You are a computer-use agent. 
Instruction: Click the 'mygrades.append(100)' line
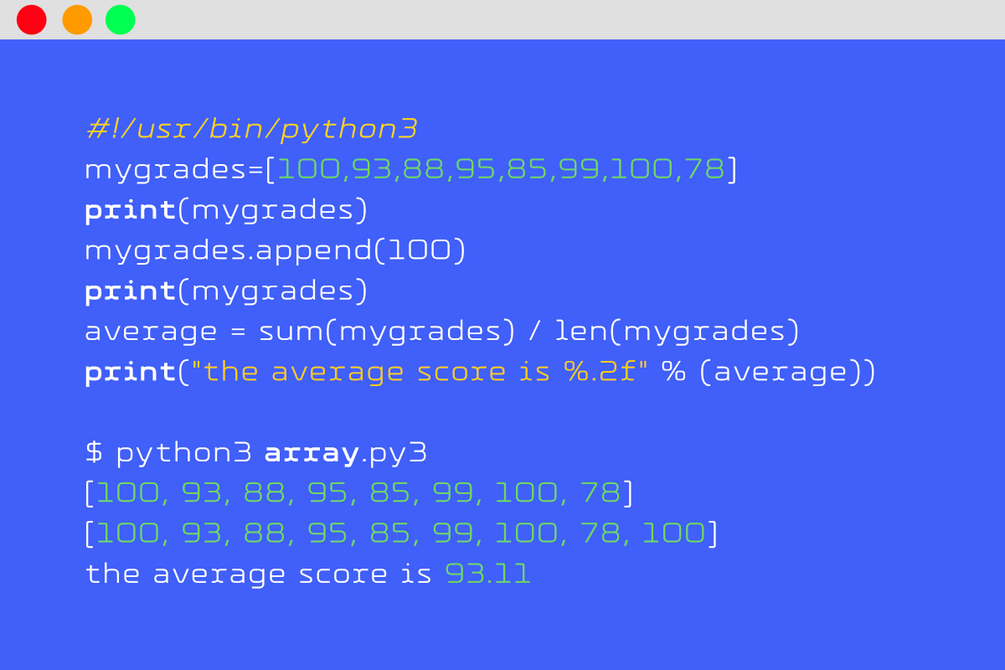click(275, 251)
